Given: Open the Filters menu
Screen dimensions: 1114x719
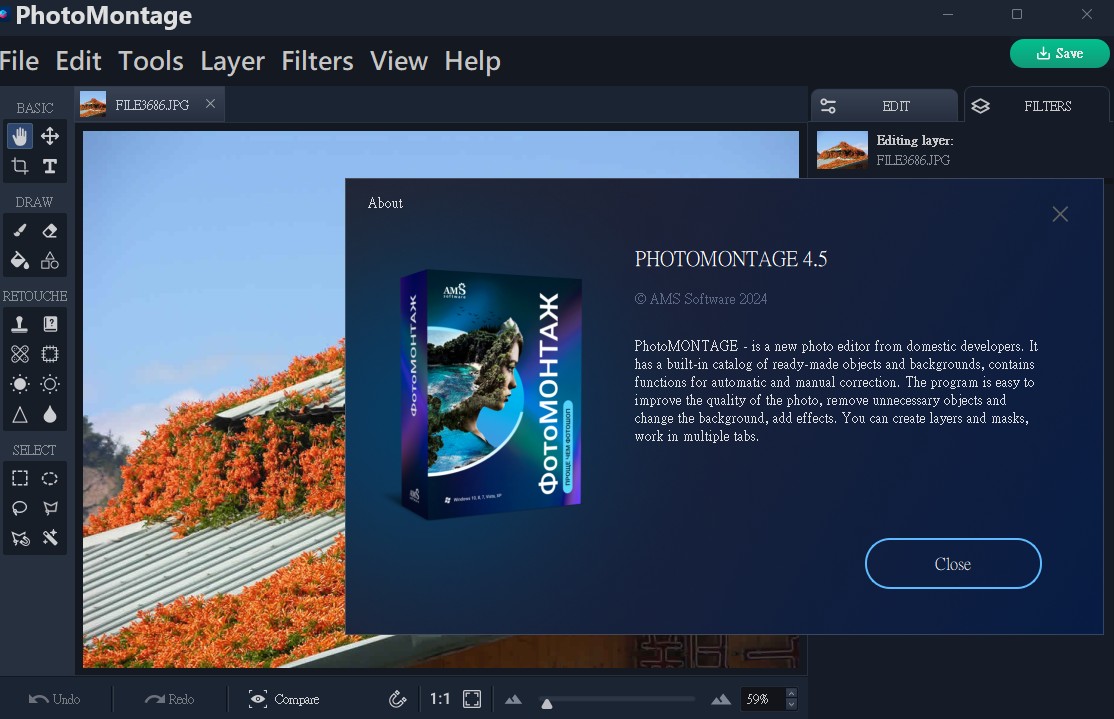Looking at the screenshot, I should pyautogui.click(x=317, y=61).
